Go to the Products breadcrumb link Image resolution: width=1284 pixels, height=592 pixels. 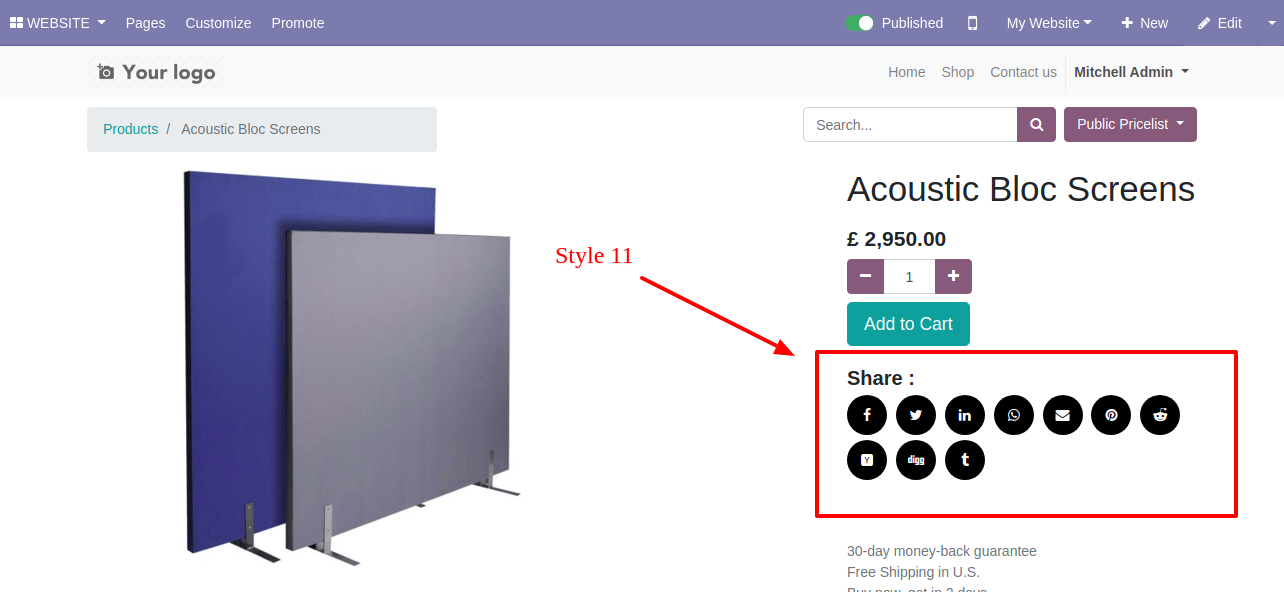click(131, 129)
